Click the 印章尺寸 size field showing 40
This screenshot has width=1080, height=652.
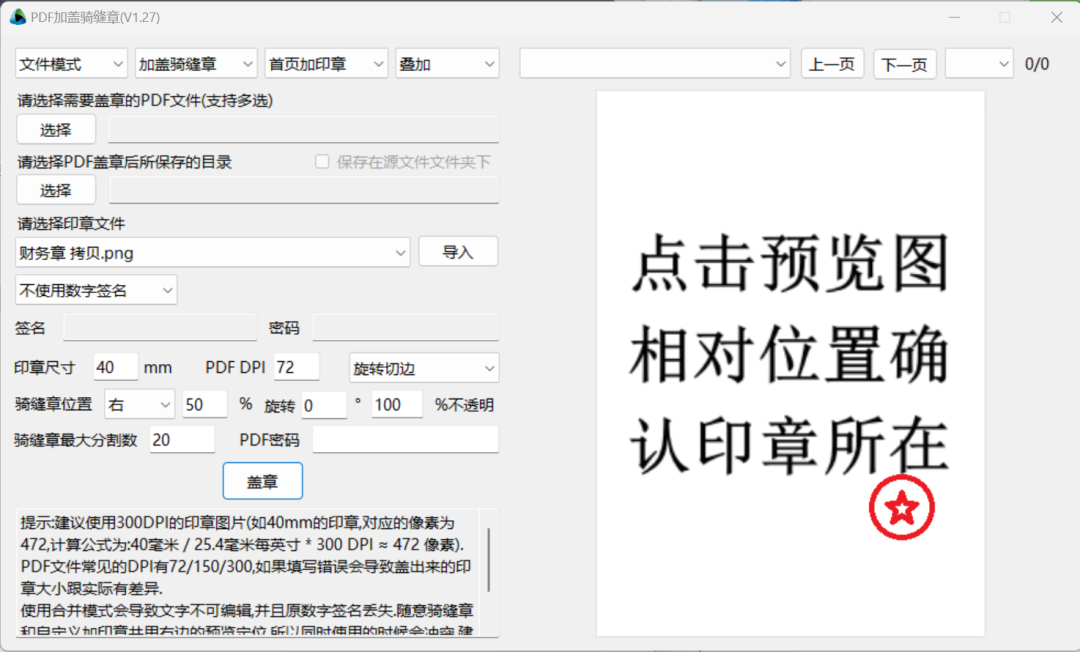(114, 368)
